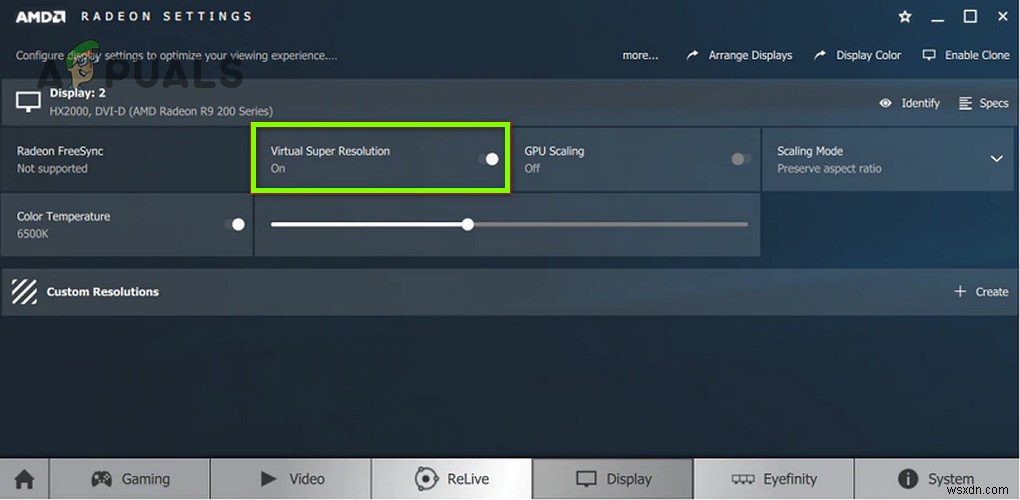Click the Specs list icon
Image resolution: width=1020 pixels, height=500 pixels.
pos(965,103)
